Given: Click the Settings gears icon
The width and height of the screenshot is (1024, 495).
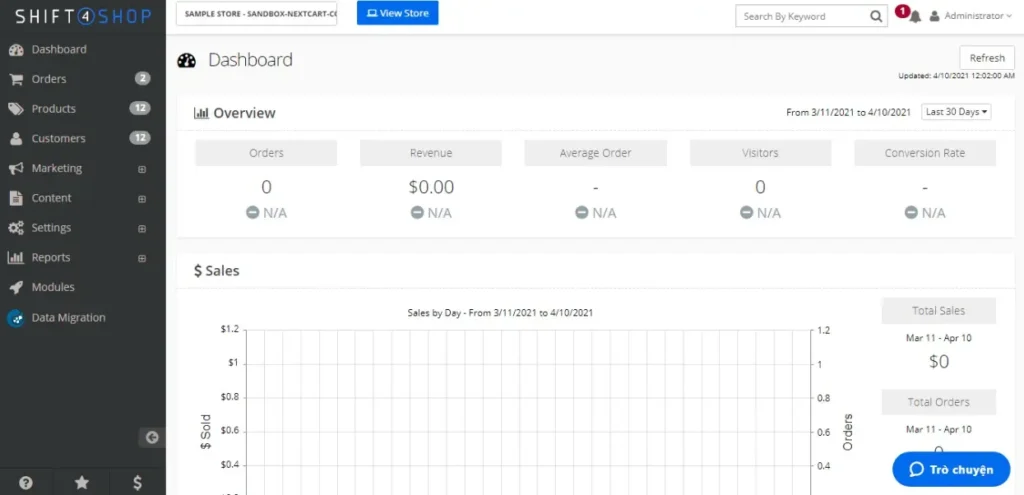Looking at the screenshot, I should pos(16,228).
